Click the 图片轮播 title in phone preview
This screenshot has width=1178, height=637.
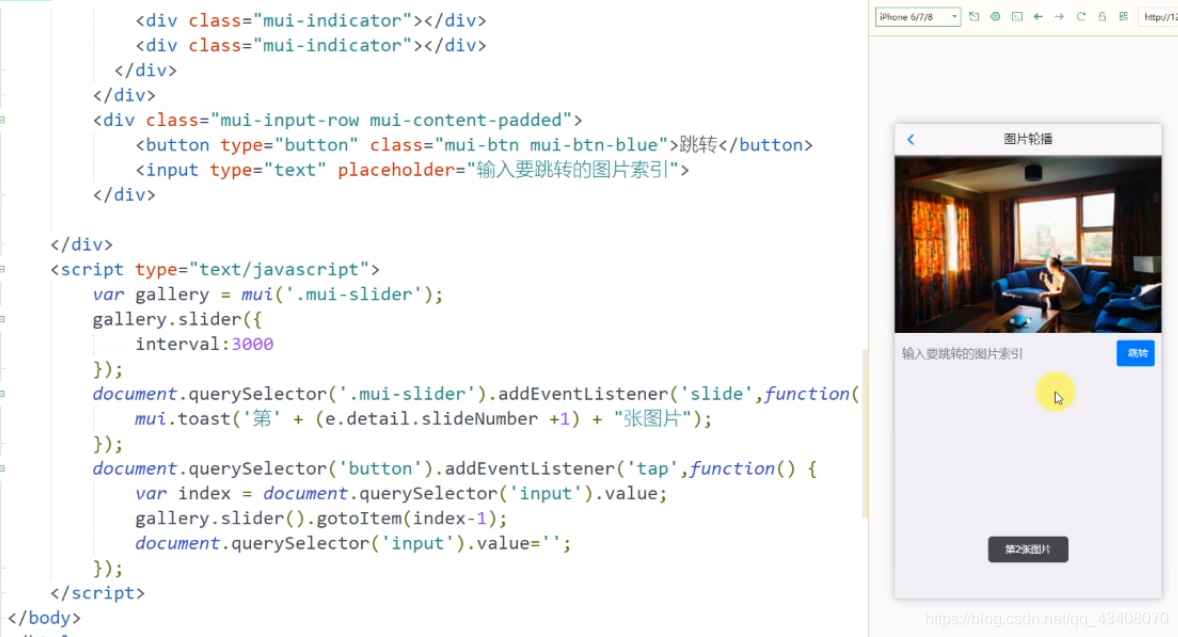[1028, 139]
